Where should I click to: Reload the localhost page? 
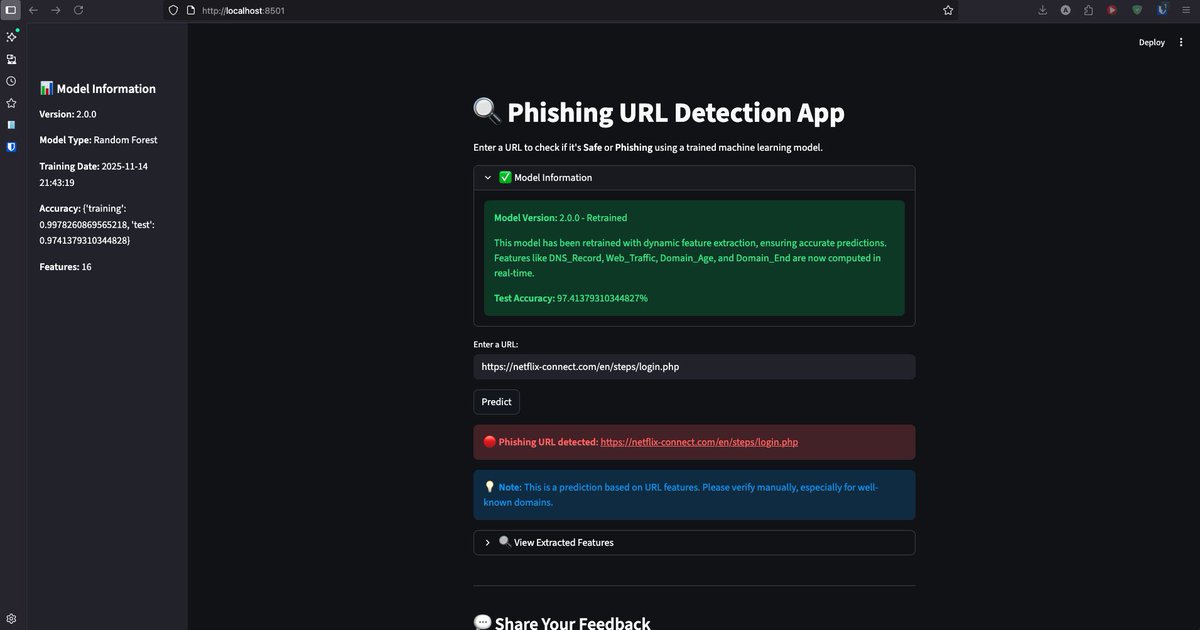[79, 9]
